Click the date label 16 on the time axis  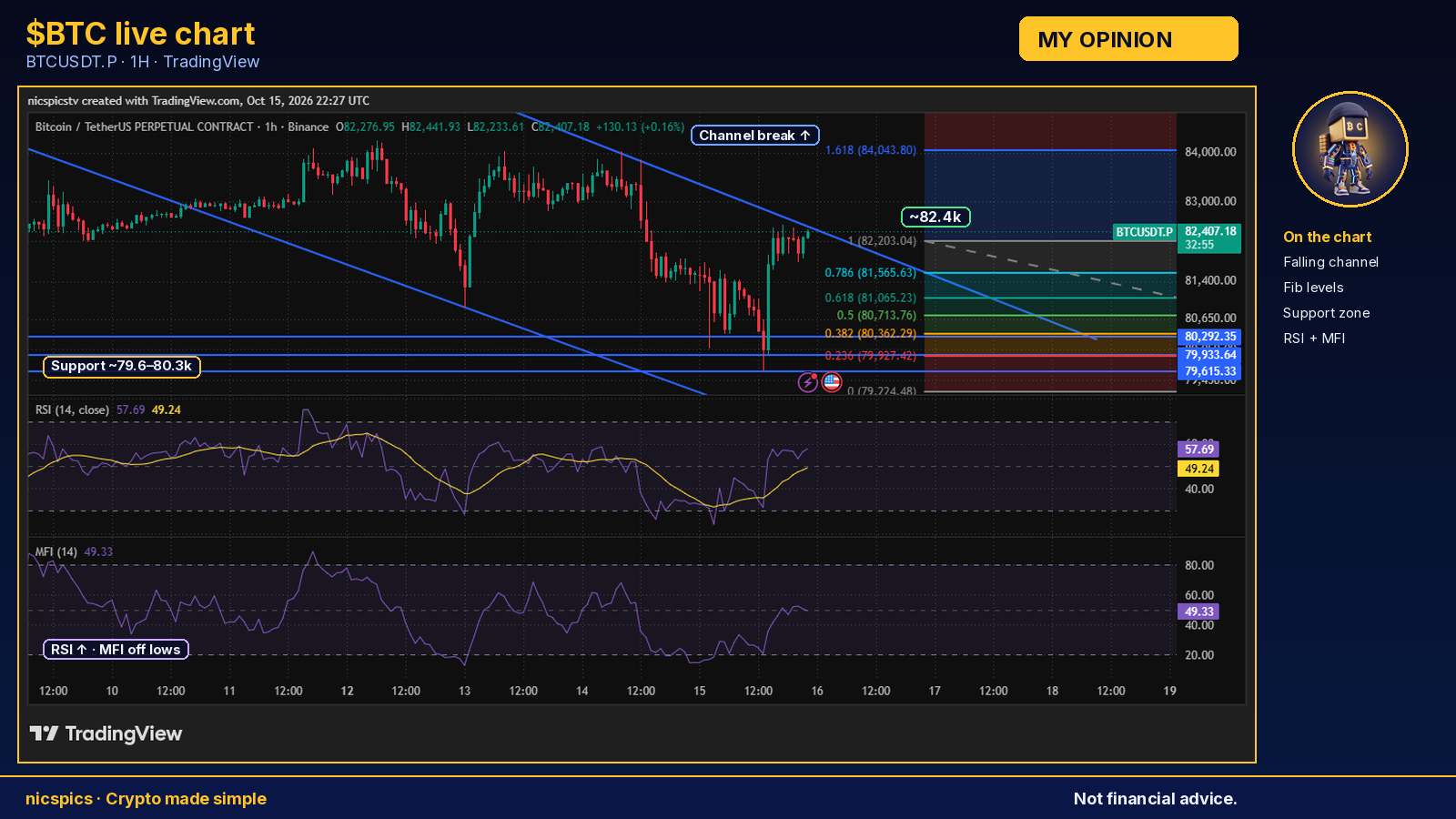[x=817, y=692]
